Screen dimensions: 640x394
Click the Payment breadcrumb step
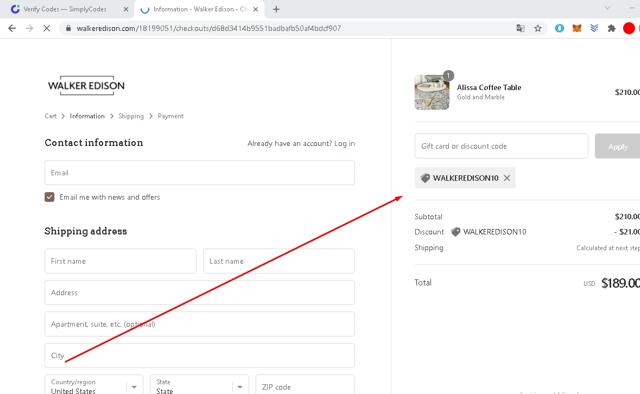coord(171,116)
